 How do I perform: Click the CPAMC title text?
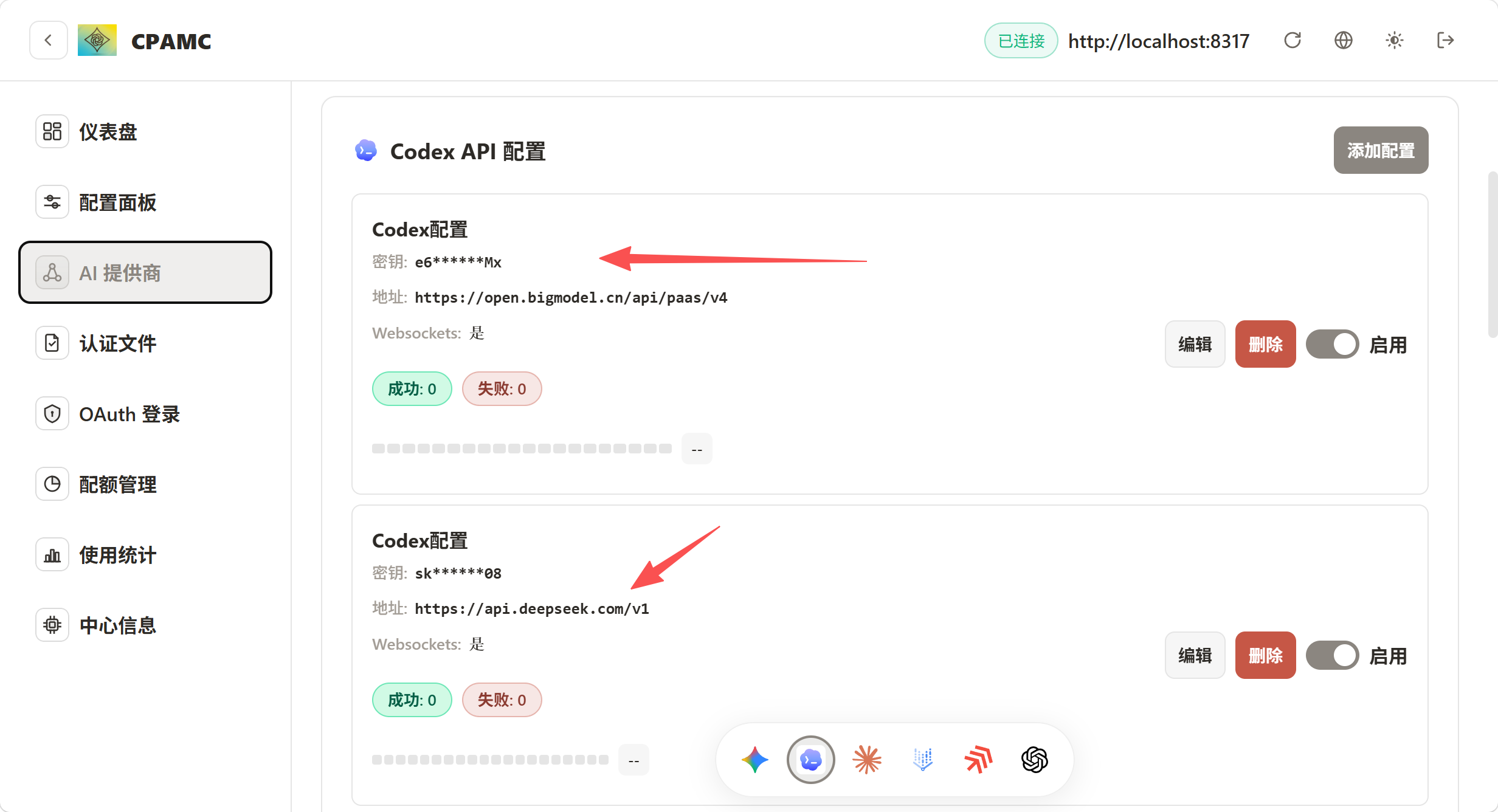pos(171,41)
